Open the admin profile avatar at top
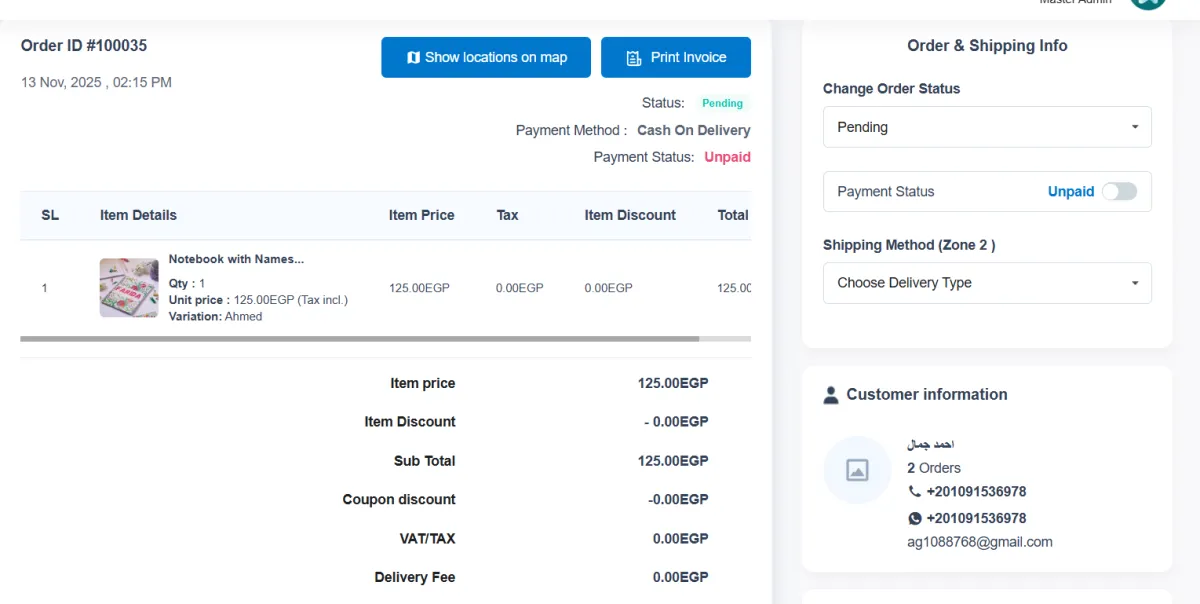1200x604 pixels. pos(1148,4)
